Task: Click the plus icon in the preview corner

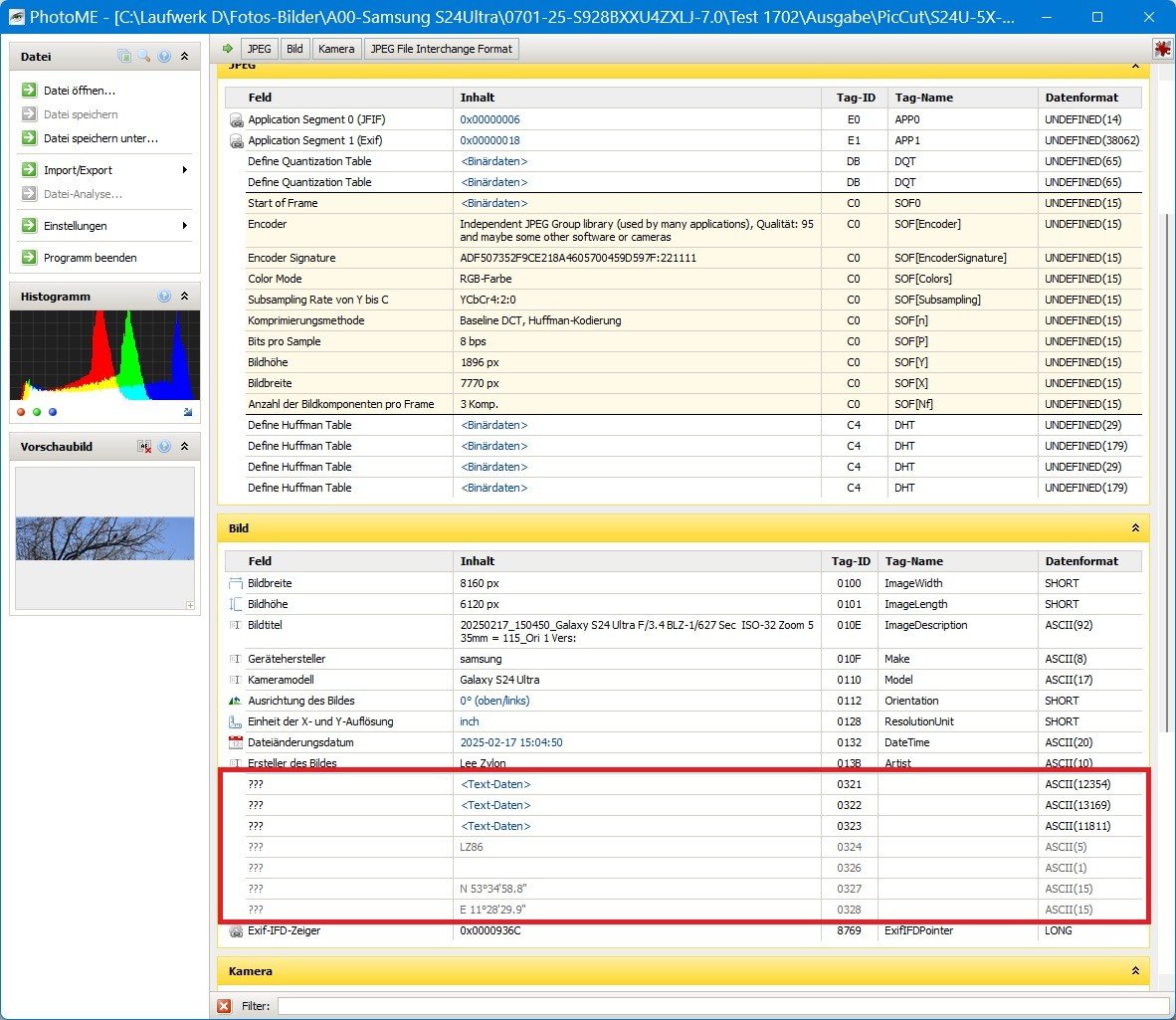Action: click(x=189, y=605)
